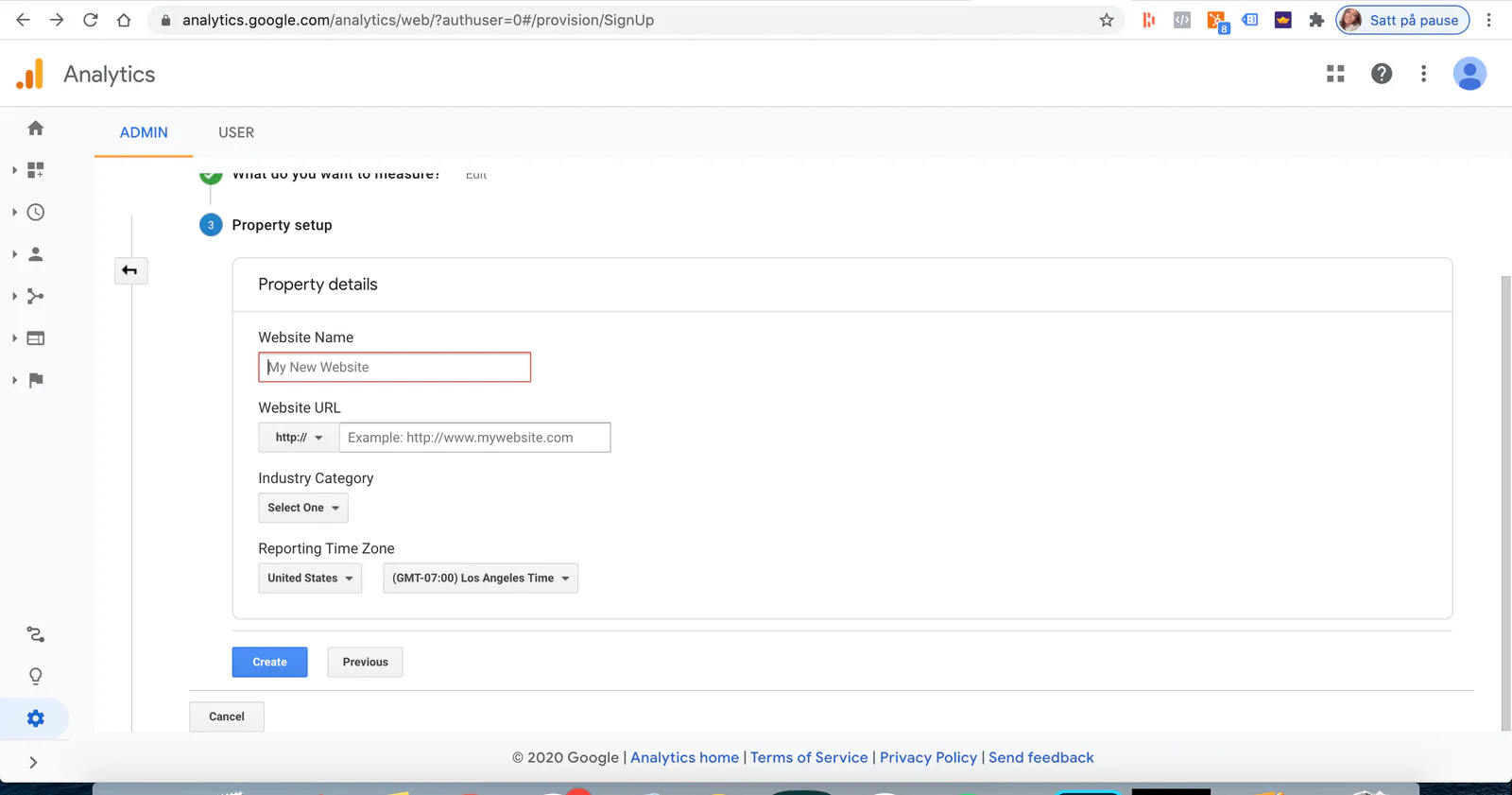Expand the Realtime reports arrow
This screenshot has width=1512, height=795.
(14, 212)
